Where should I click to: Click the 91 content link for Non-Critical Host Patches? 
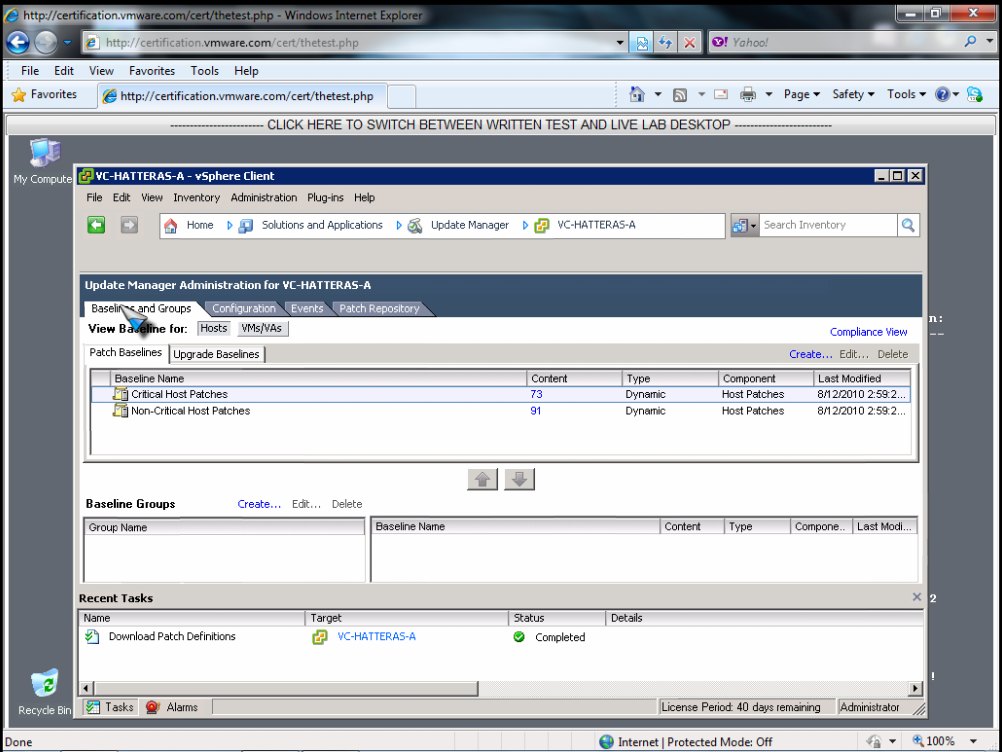[536, 411]
